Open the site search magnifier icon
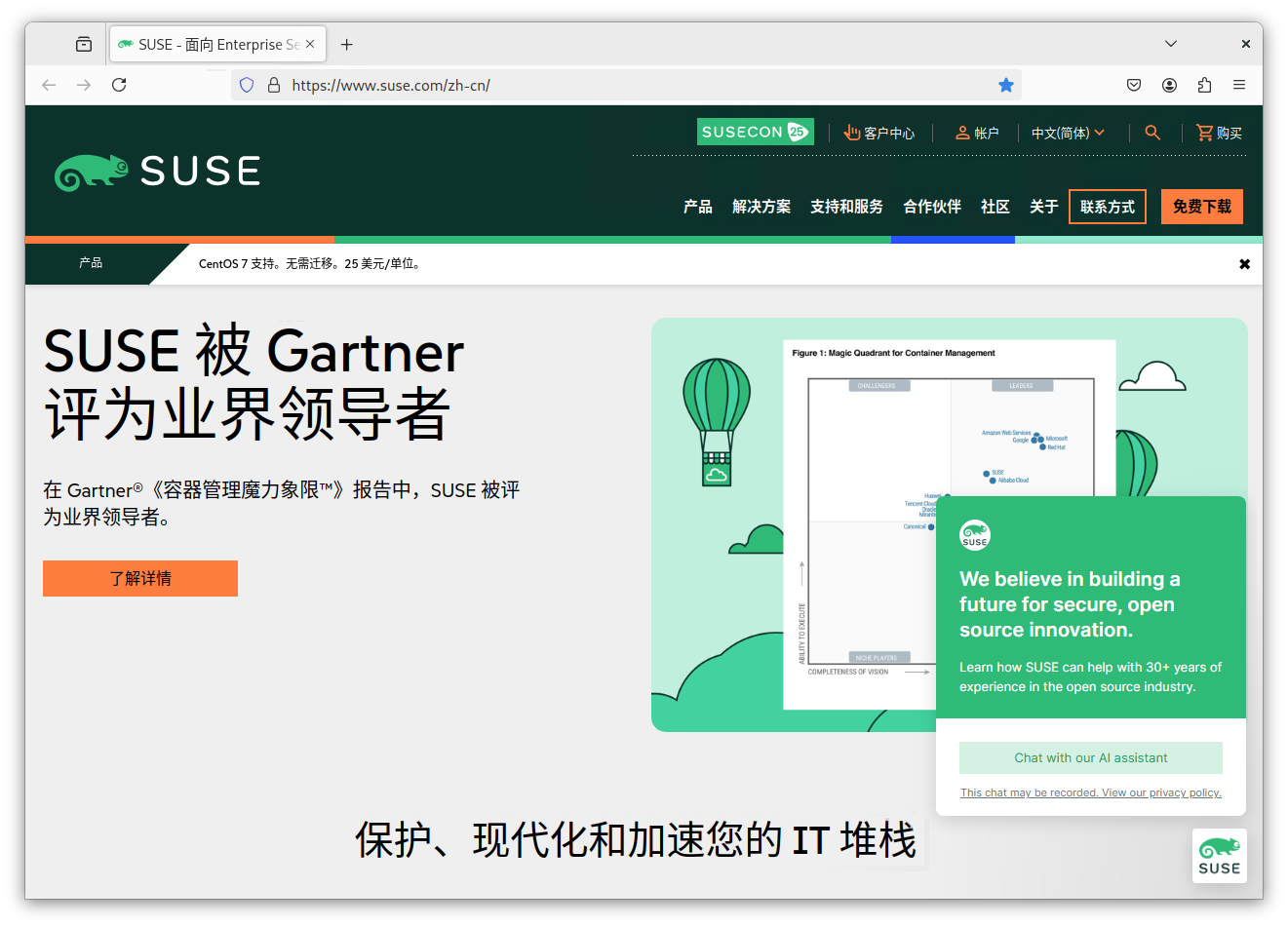 pos(1152,133)
